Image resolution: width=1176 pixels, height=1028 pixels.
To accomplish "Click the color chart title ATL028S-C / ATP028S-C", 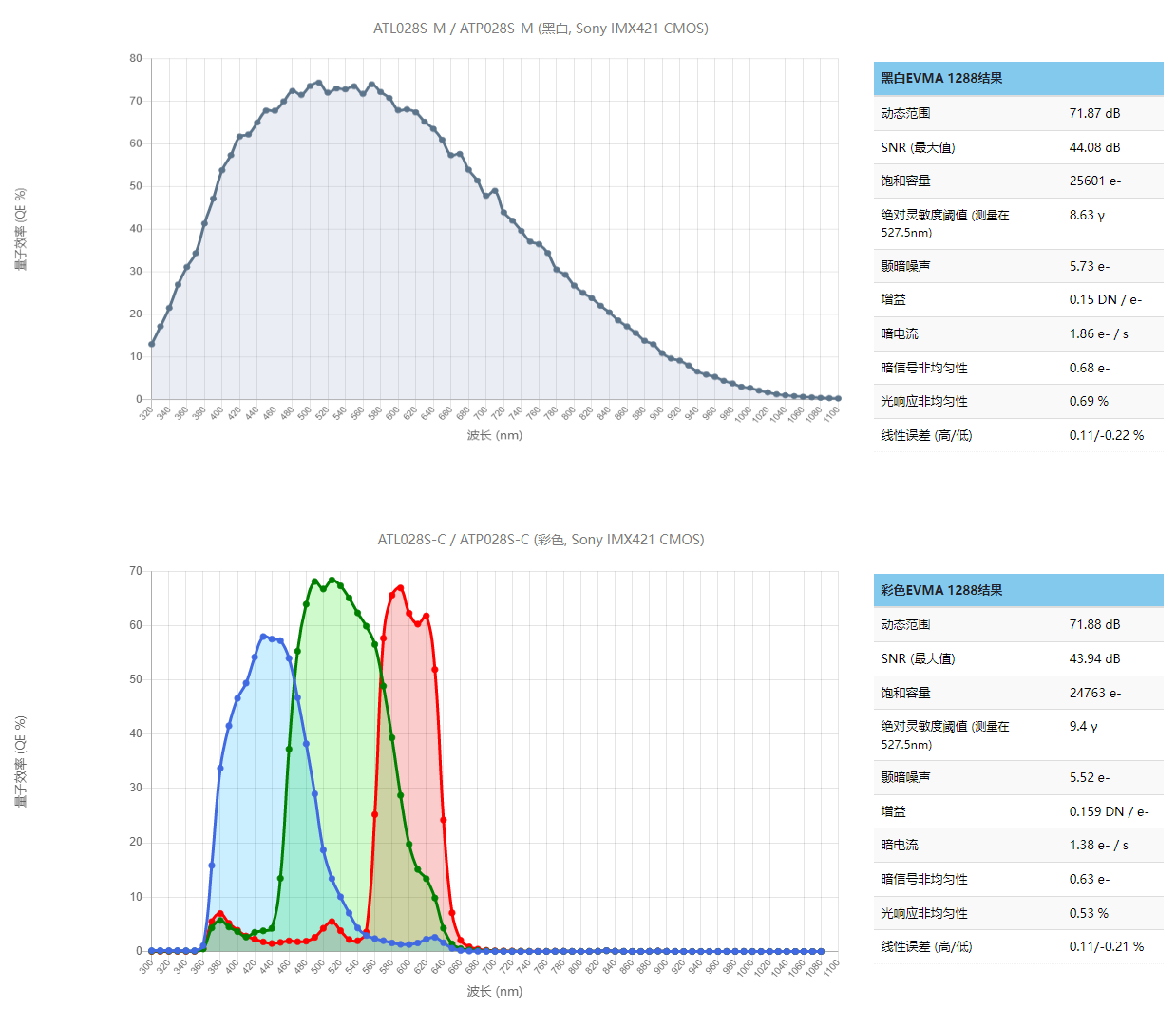I will tap(540, 540).
